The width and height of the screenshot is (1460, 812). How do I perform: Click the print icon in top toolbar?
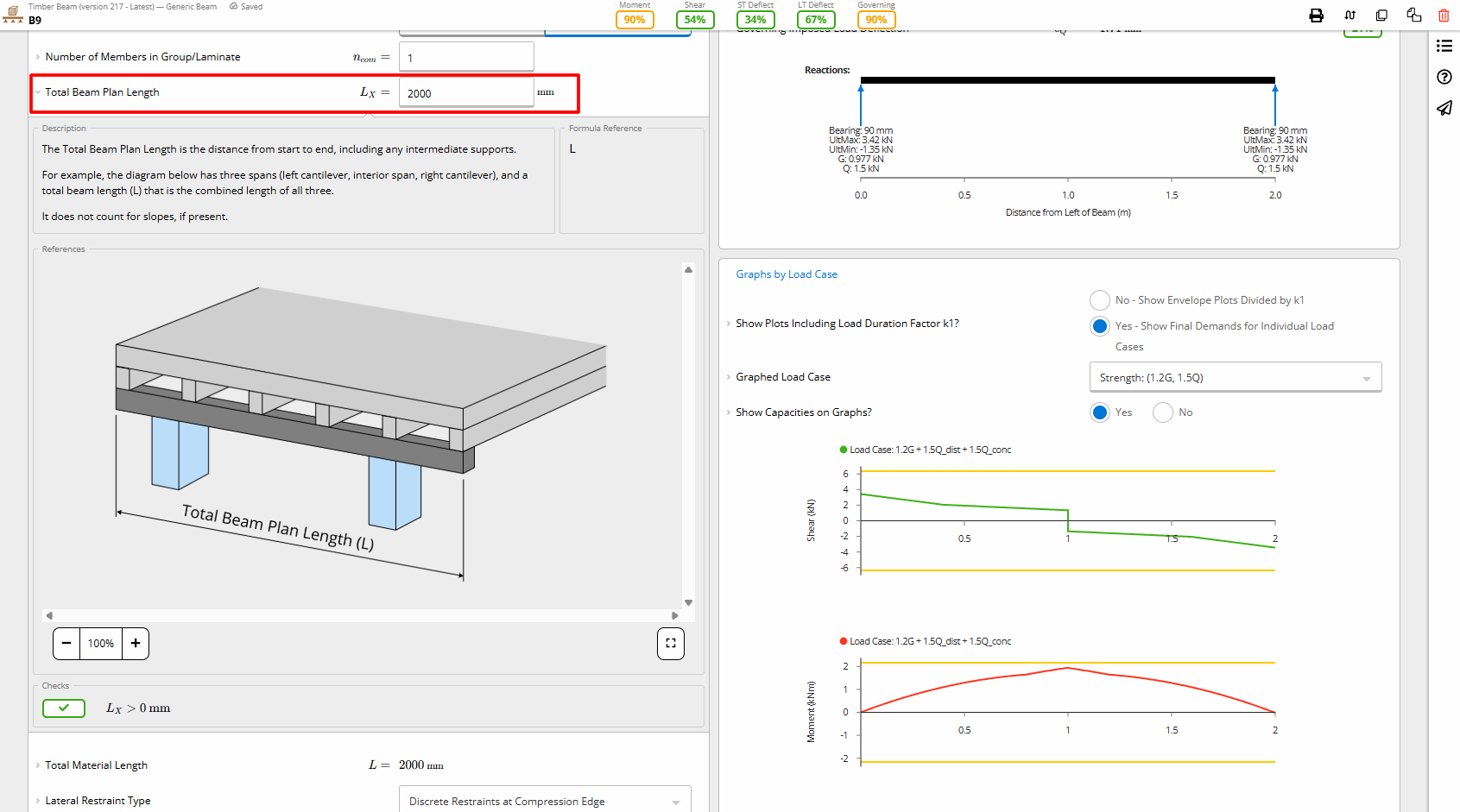[1316, 16]
